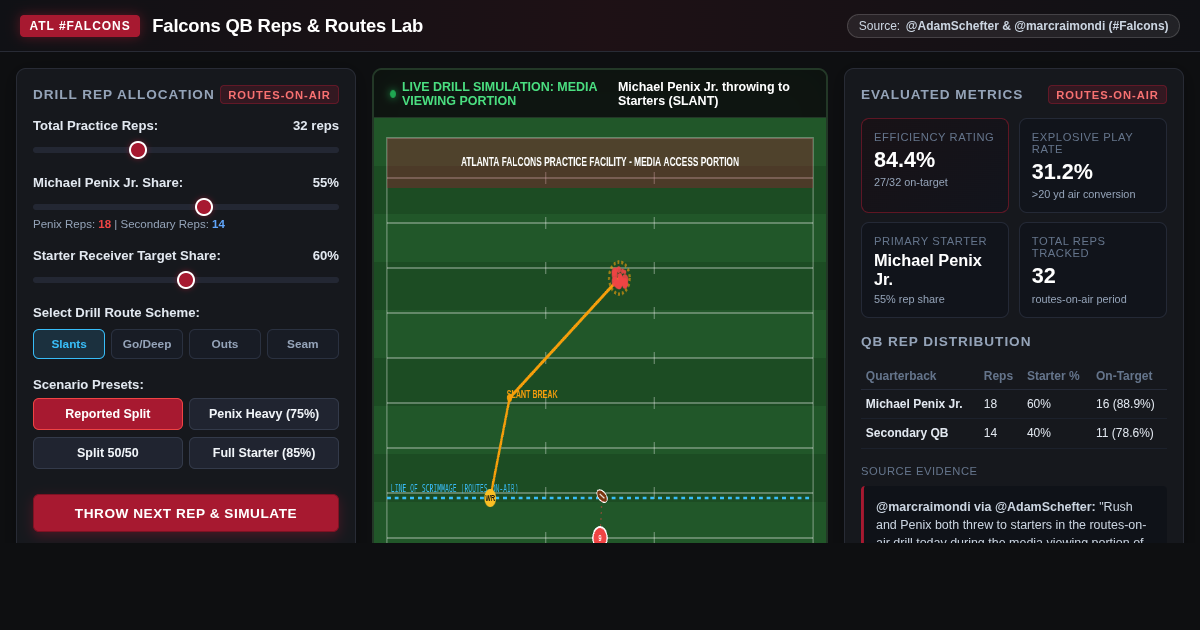Click the Falcons QB Reps & Routes Lab title
Image resolution: width=1200 pixels, height=630 pixels.
pyautogui.click(x=287, y=26)
